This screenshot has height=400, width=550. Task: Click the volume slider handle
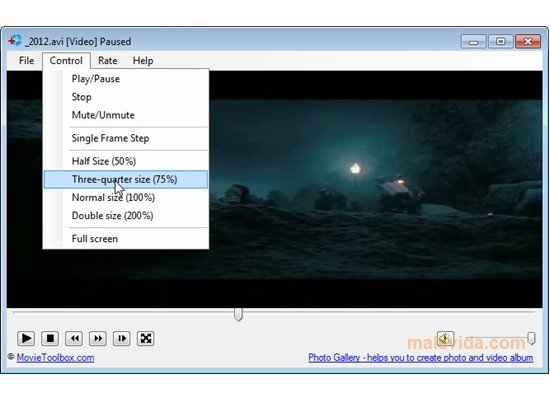pos(531,338)
